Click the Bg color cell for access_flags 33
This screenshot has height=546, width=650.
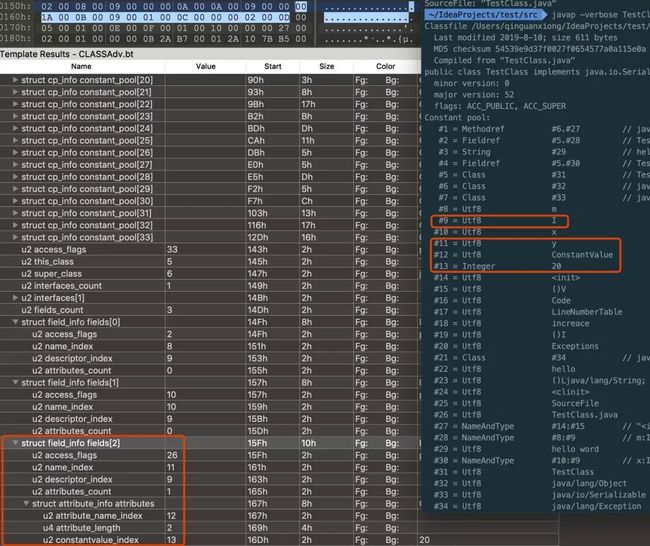click(x=392, y=250)
